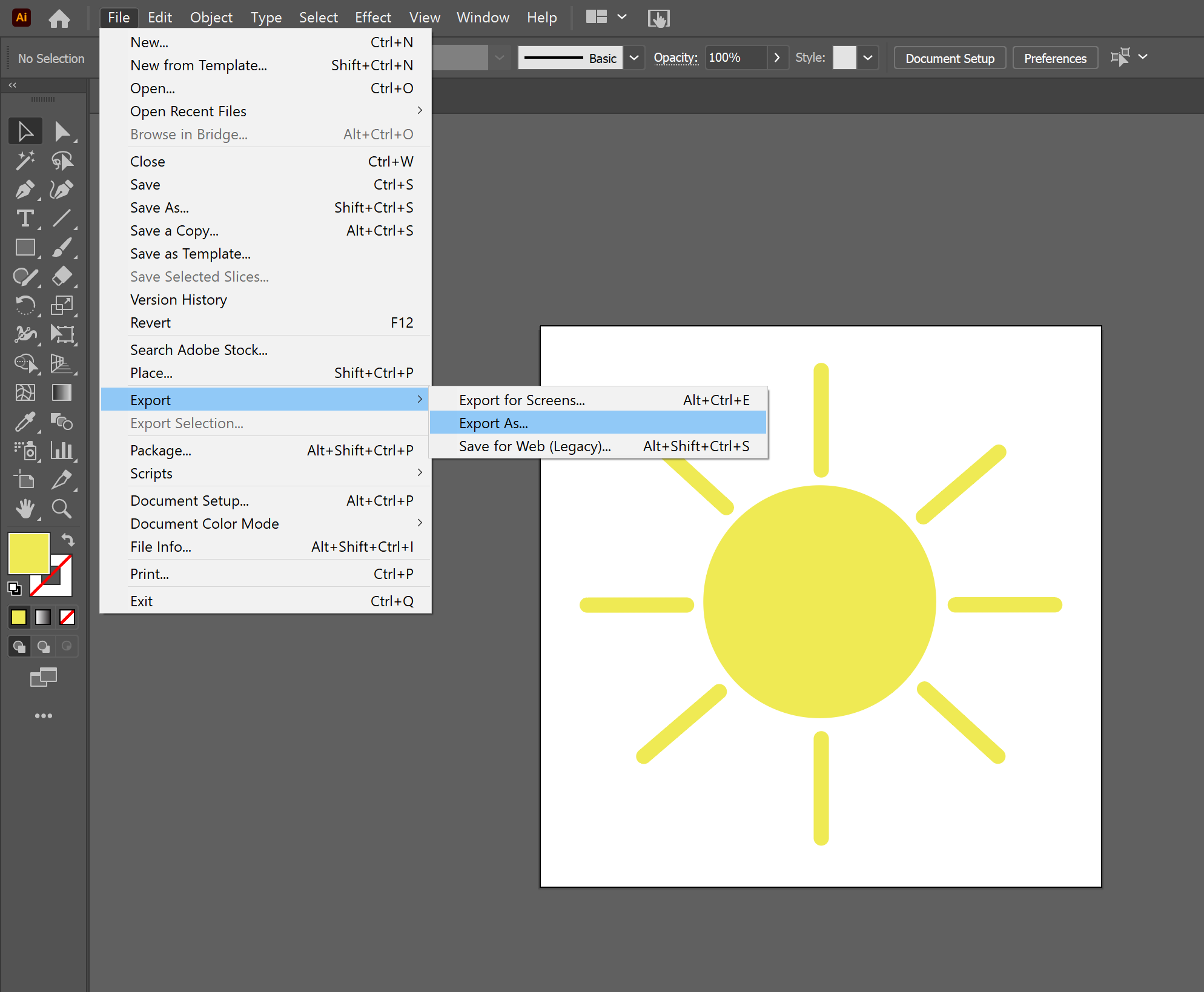Open the Basic brush definition dropdown
This screenshot has height=992, width=1204.
[x=634, y=58]
